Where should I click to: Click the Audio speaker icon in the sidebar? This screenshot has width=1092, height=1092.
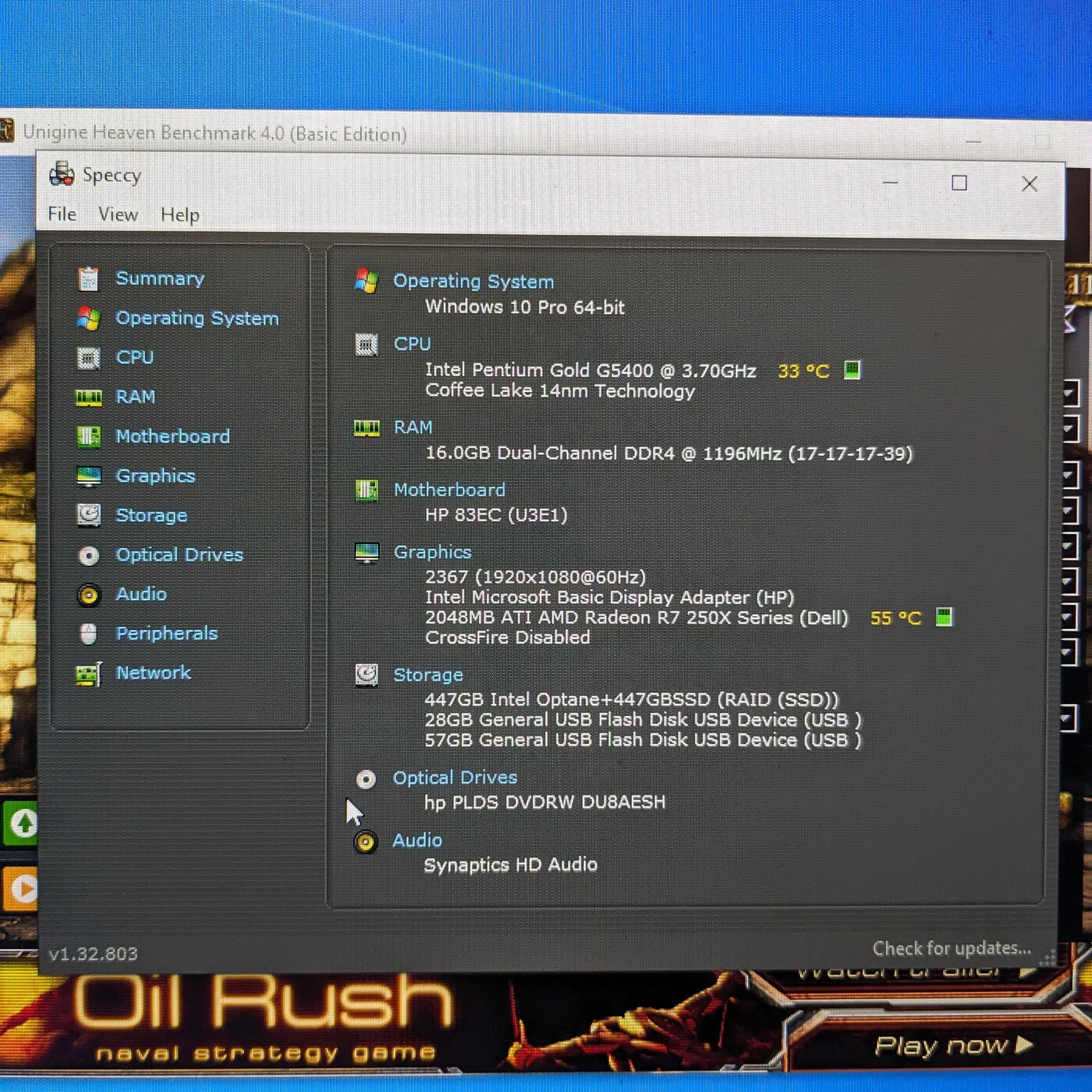89,595
